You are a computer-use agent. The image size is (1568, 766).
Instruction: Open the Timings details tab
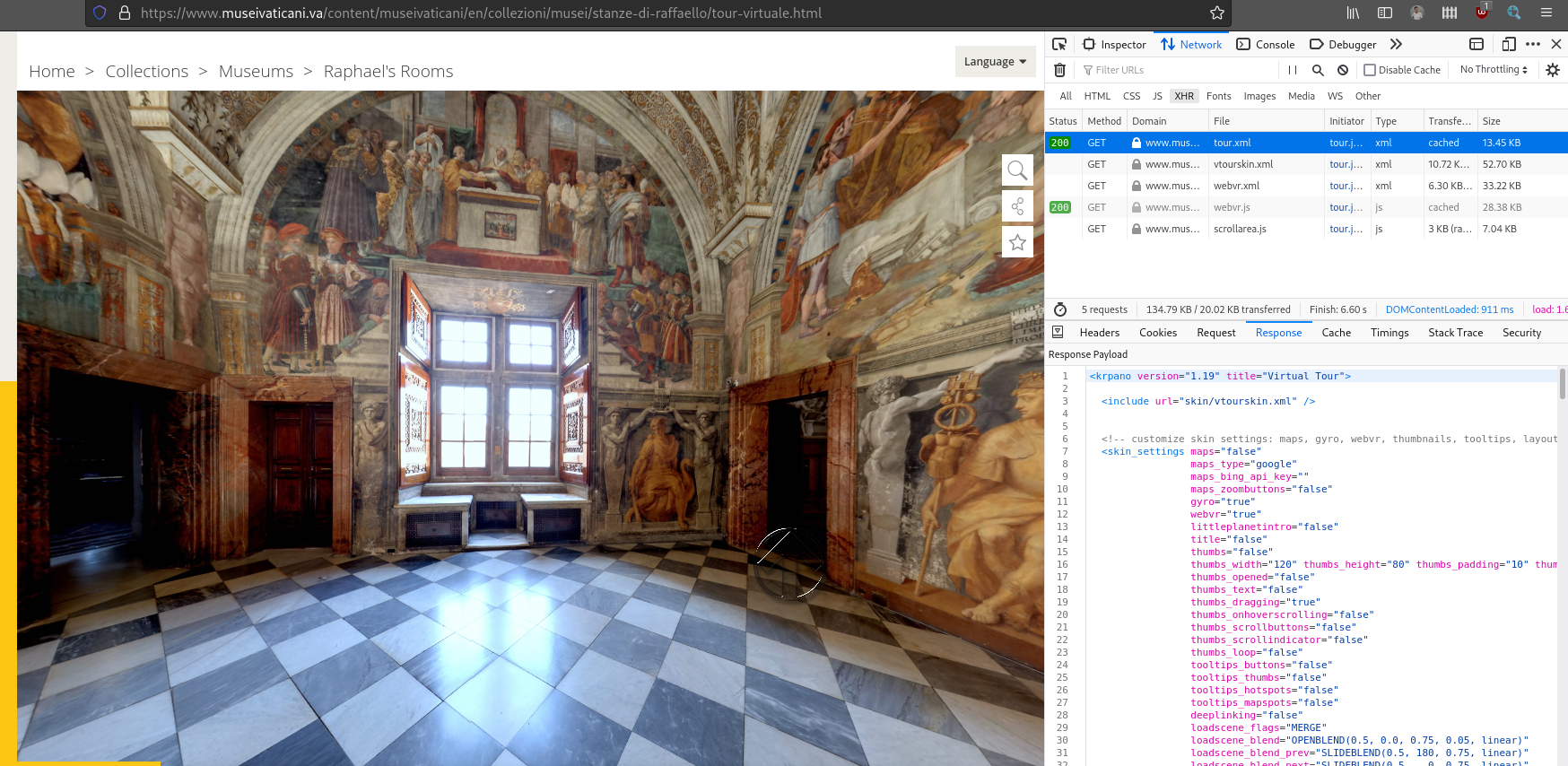coord(1389,333)
